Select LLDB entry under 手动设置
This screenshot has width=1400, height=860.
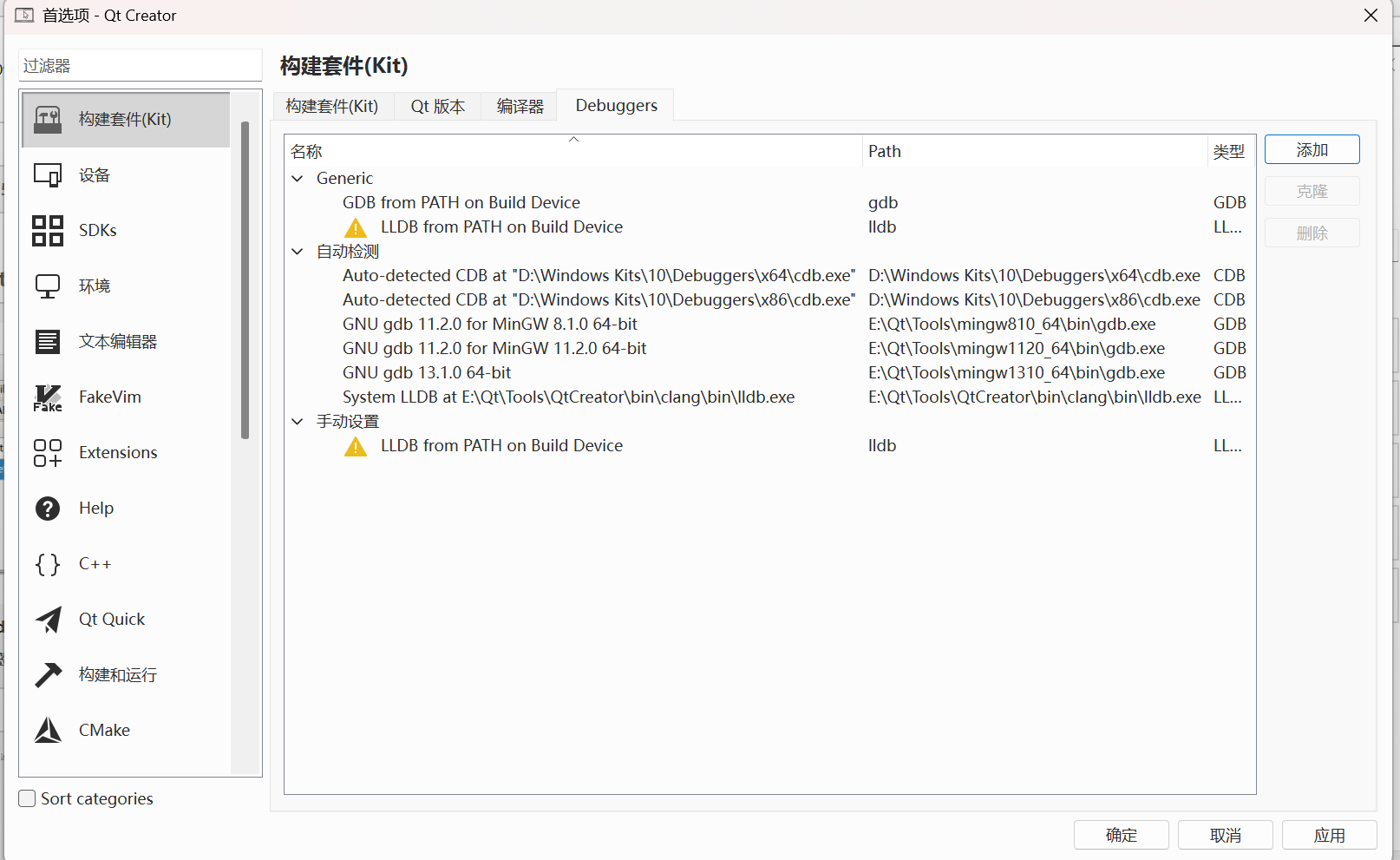(501, 446)
